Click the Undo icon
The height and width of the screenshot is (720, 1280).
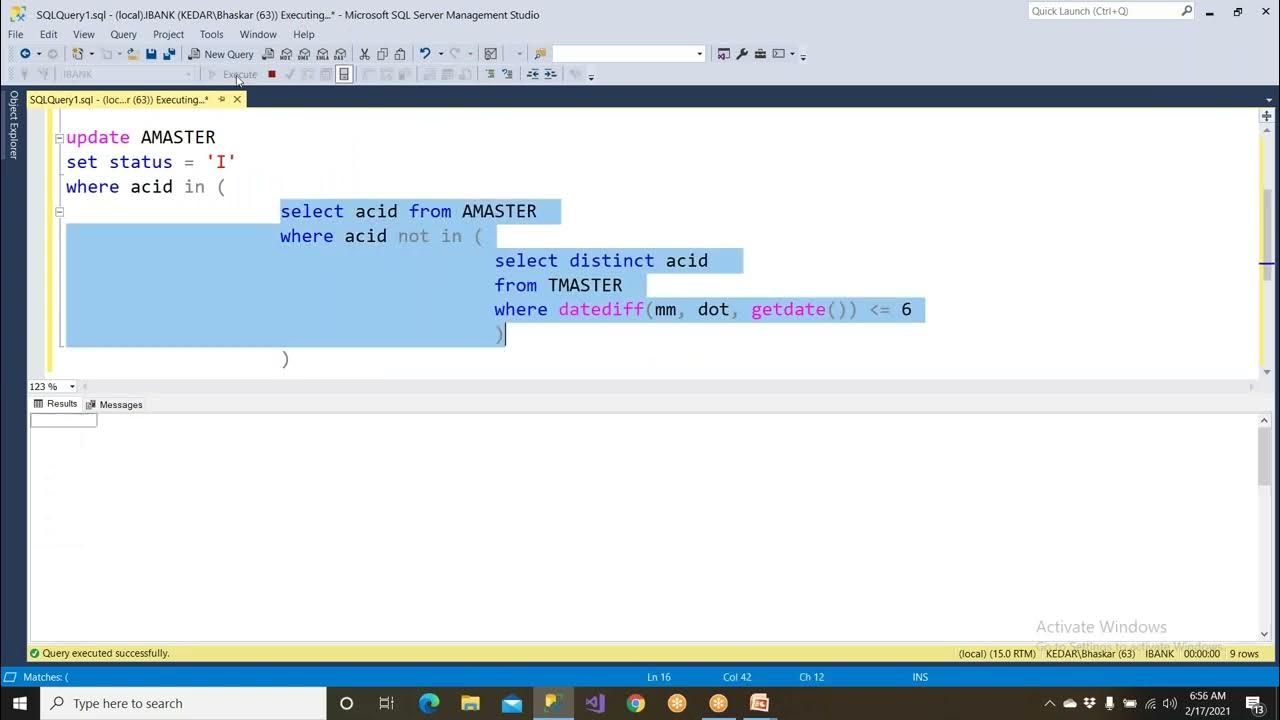coord(425,54)
